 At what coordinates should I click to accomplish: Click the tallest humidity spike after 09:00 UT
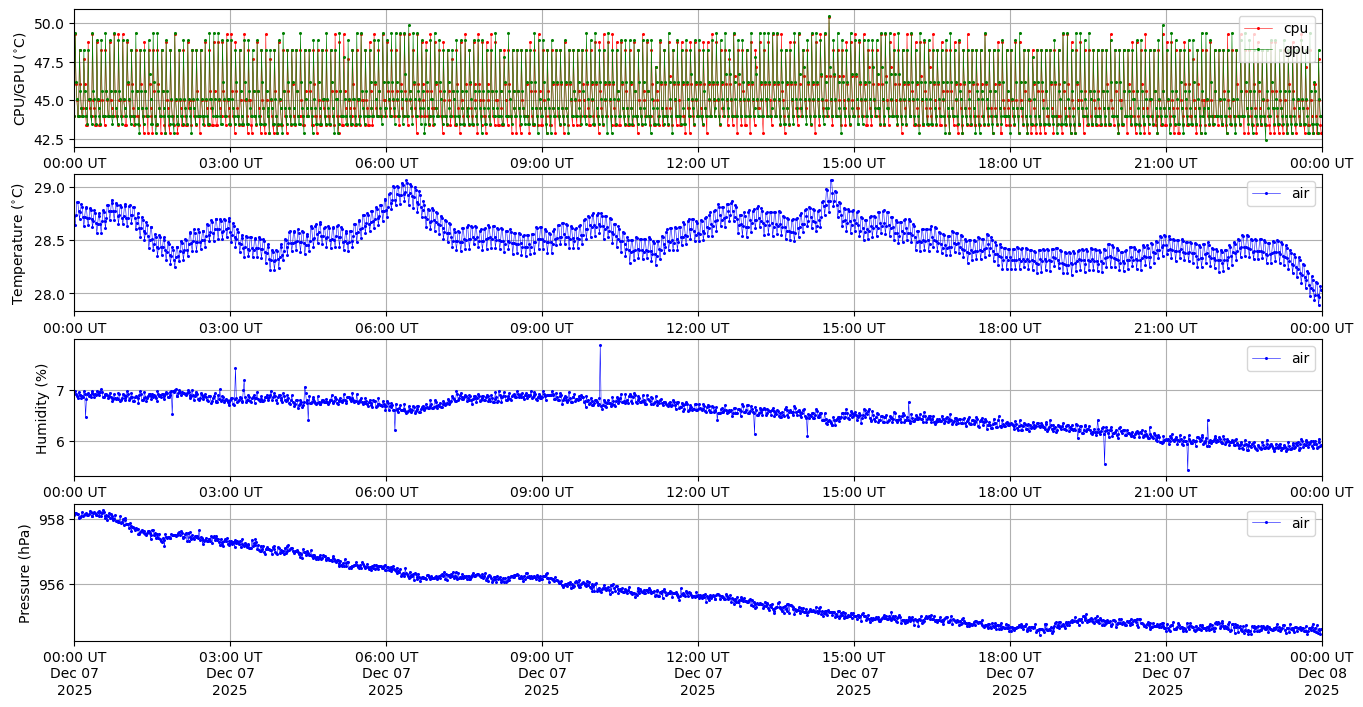600,345
